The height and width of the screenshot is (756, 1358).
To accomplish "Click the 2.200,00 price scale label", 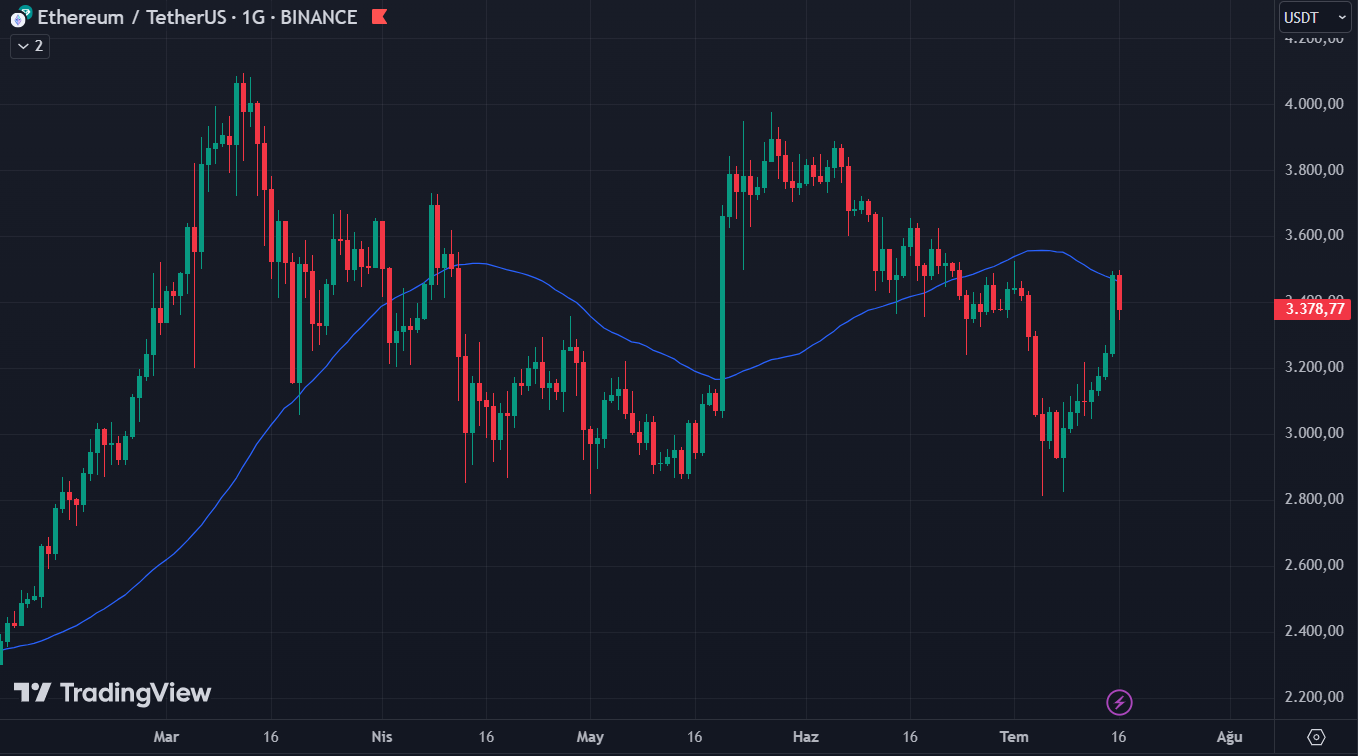I will click(1312, 697).
